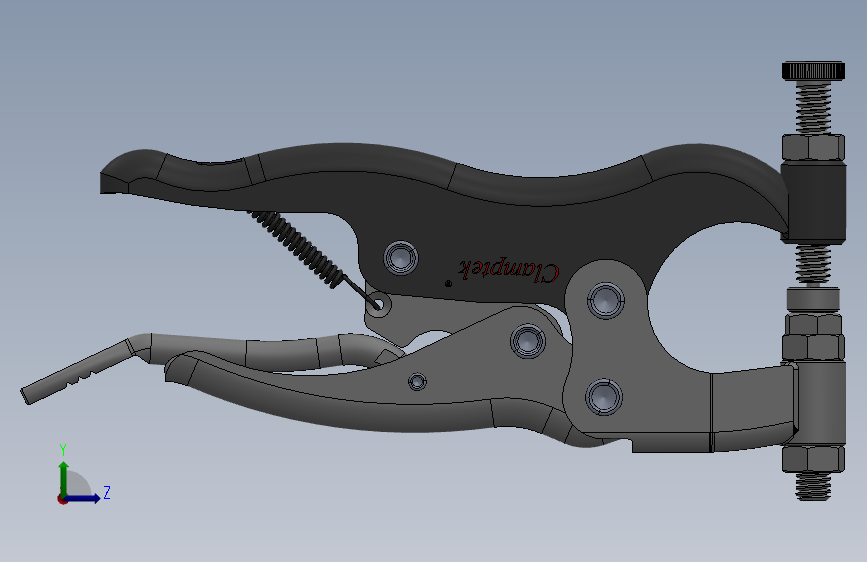
Task: Select the upper rivet on the gray link plate
Action: point(605,300)
